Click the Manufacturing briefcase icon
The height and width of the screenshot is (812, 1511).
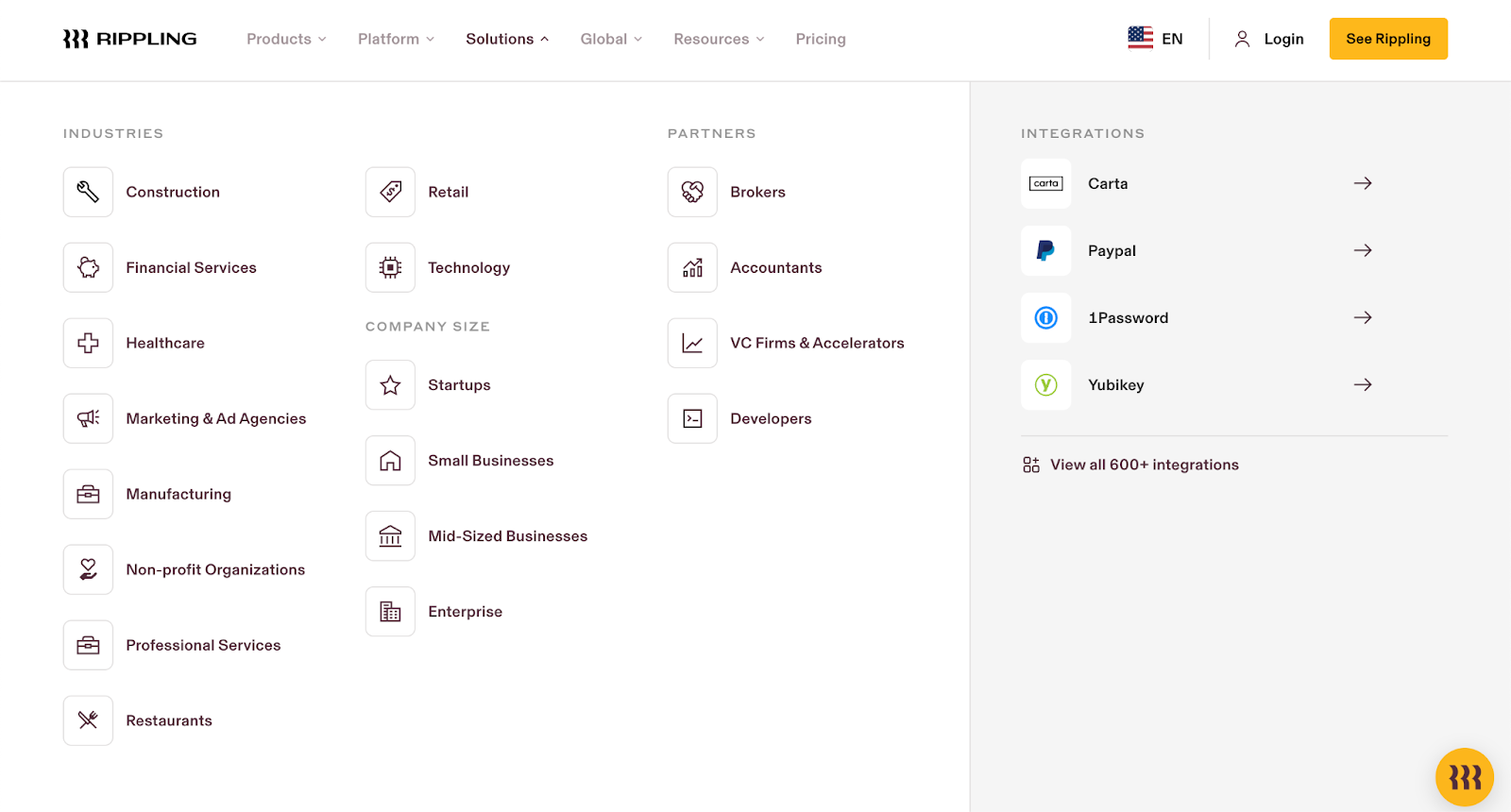[88, 494]
